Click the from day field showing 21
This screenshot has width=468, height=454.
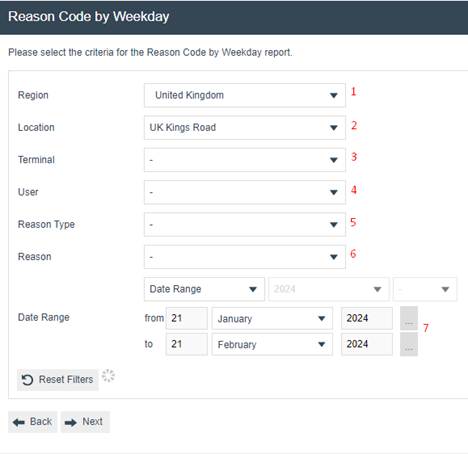187,318
